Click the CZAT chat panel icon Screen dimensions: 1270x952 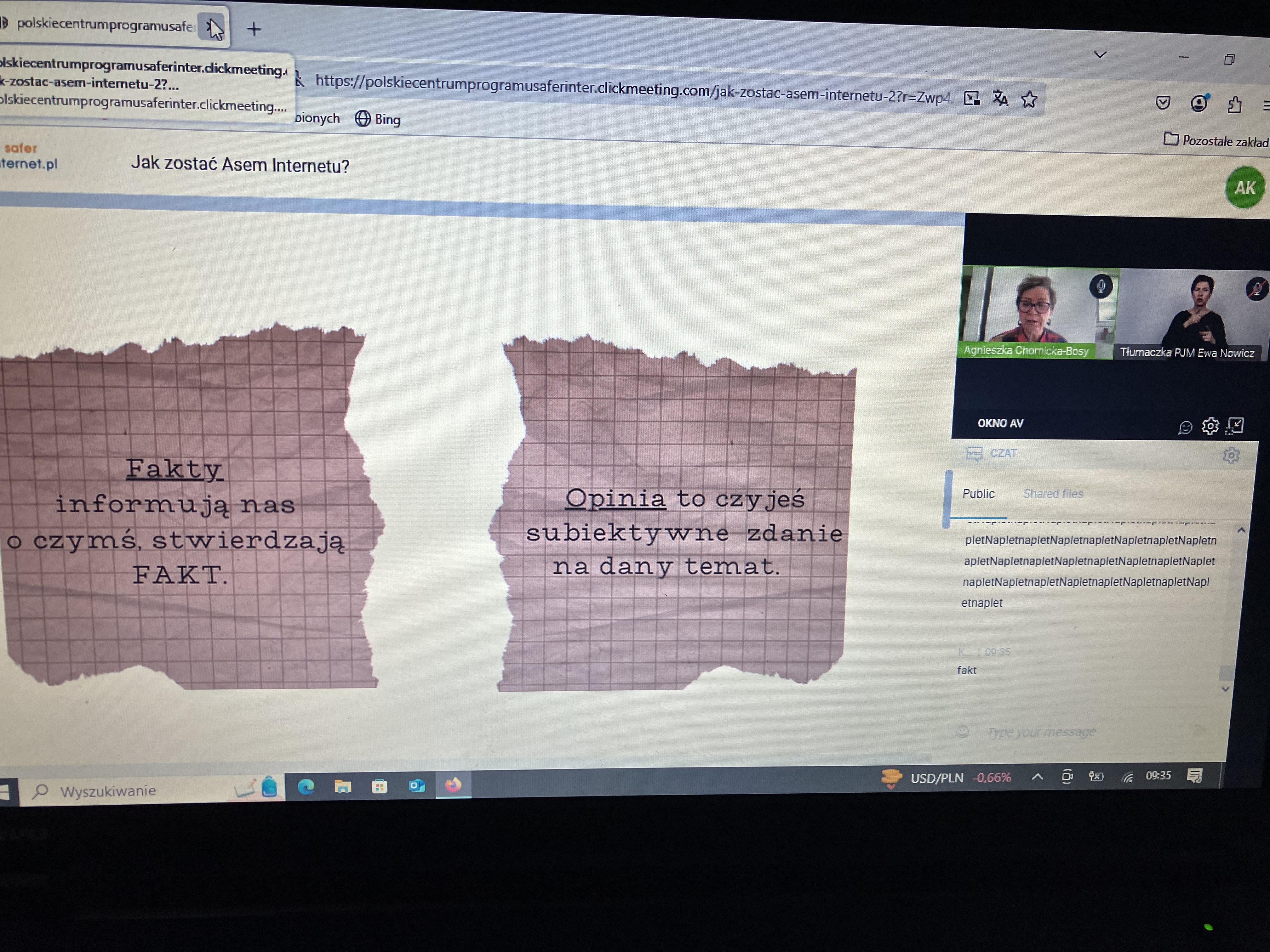coord(974,453)
